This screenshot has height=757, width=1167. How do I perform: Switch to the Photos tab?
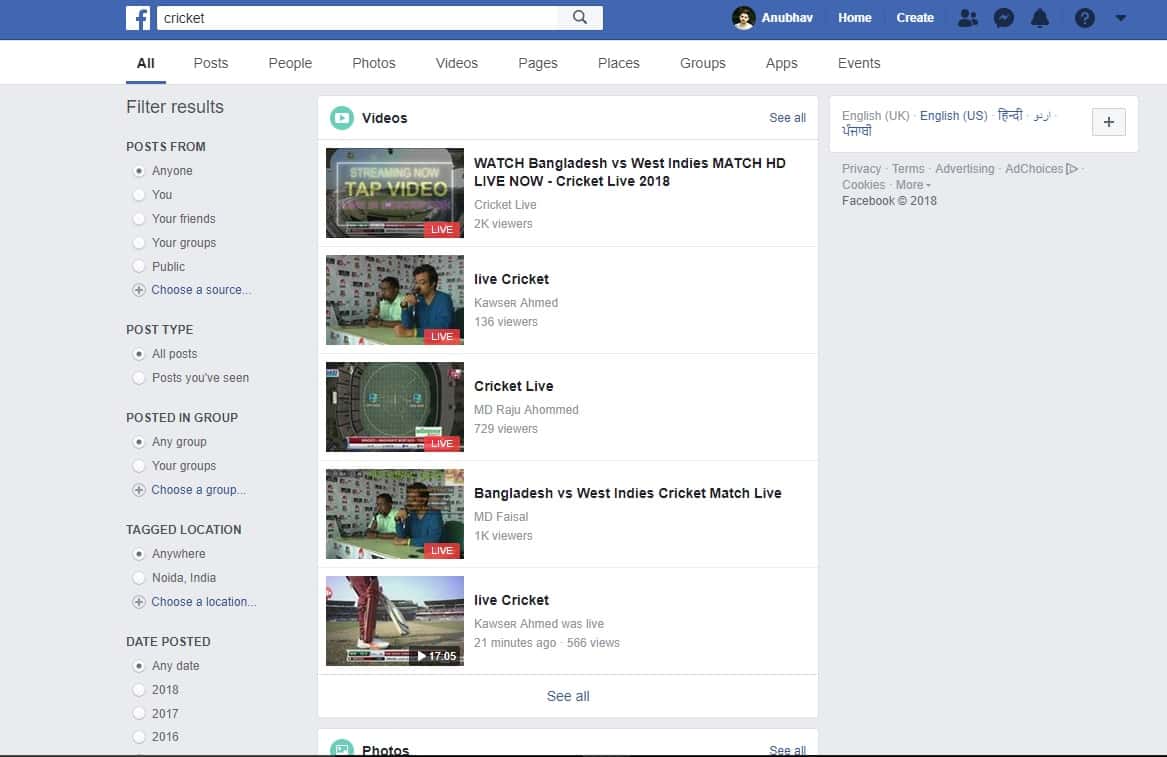[x=374, y=63]
